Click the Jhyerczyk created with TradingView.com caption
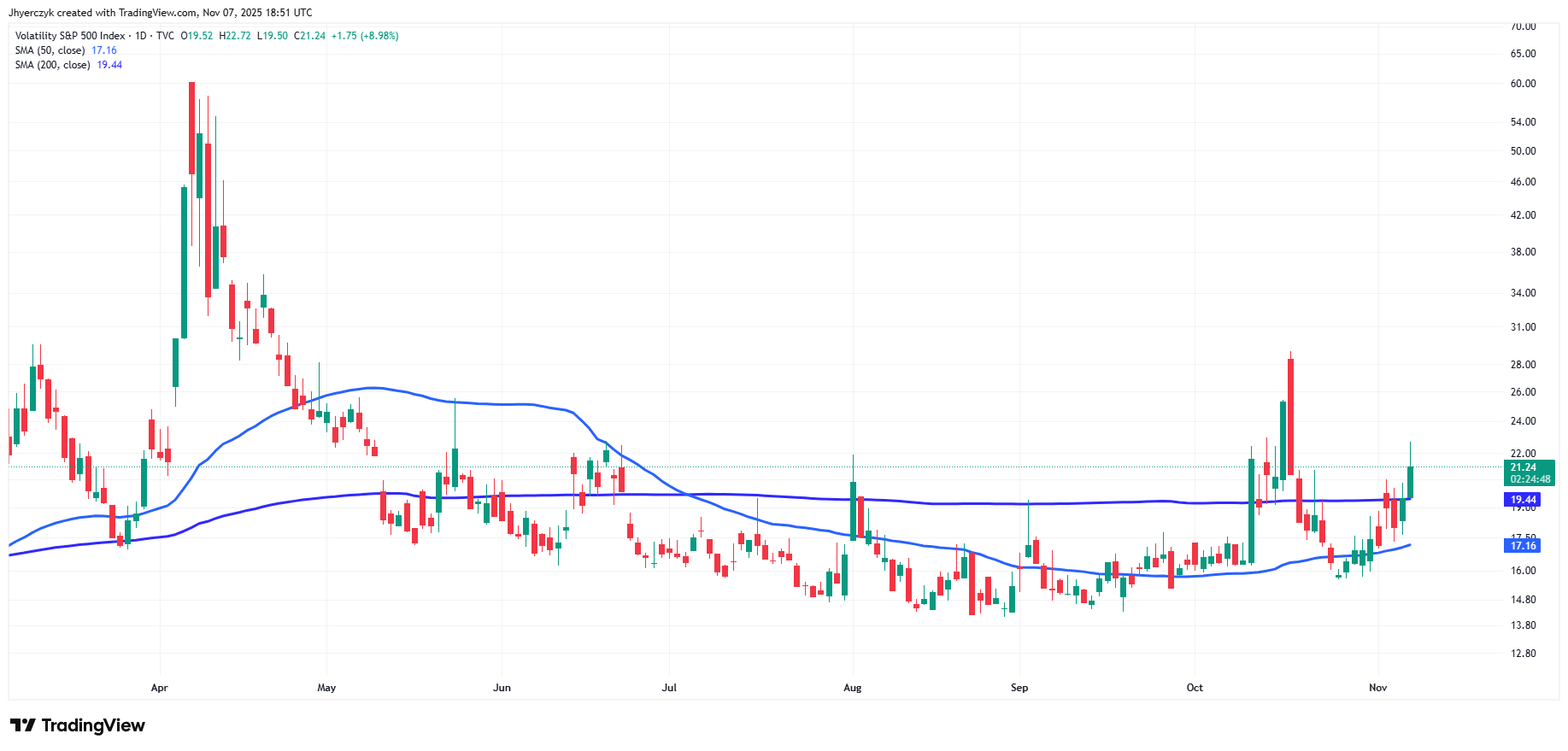 pyautogui.click(x=161, y=13)
